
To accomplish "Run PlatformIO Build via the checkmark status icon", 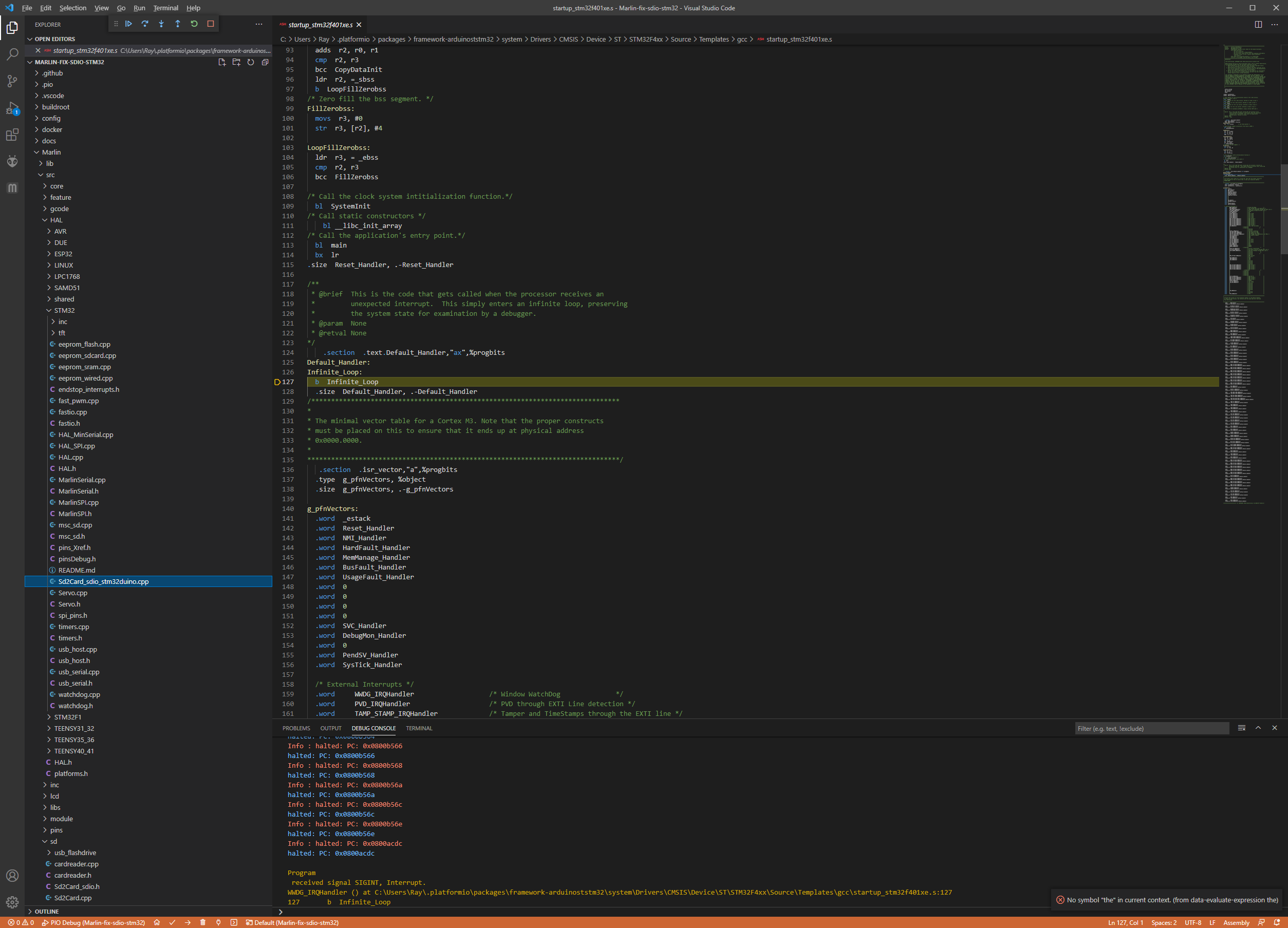I will [173, 922].
